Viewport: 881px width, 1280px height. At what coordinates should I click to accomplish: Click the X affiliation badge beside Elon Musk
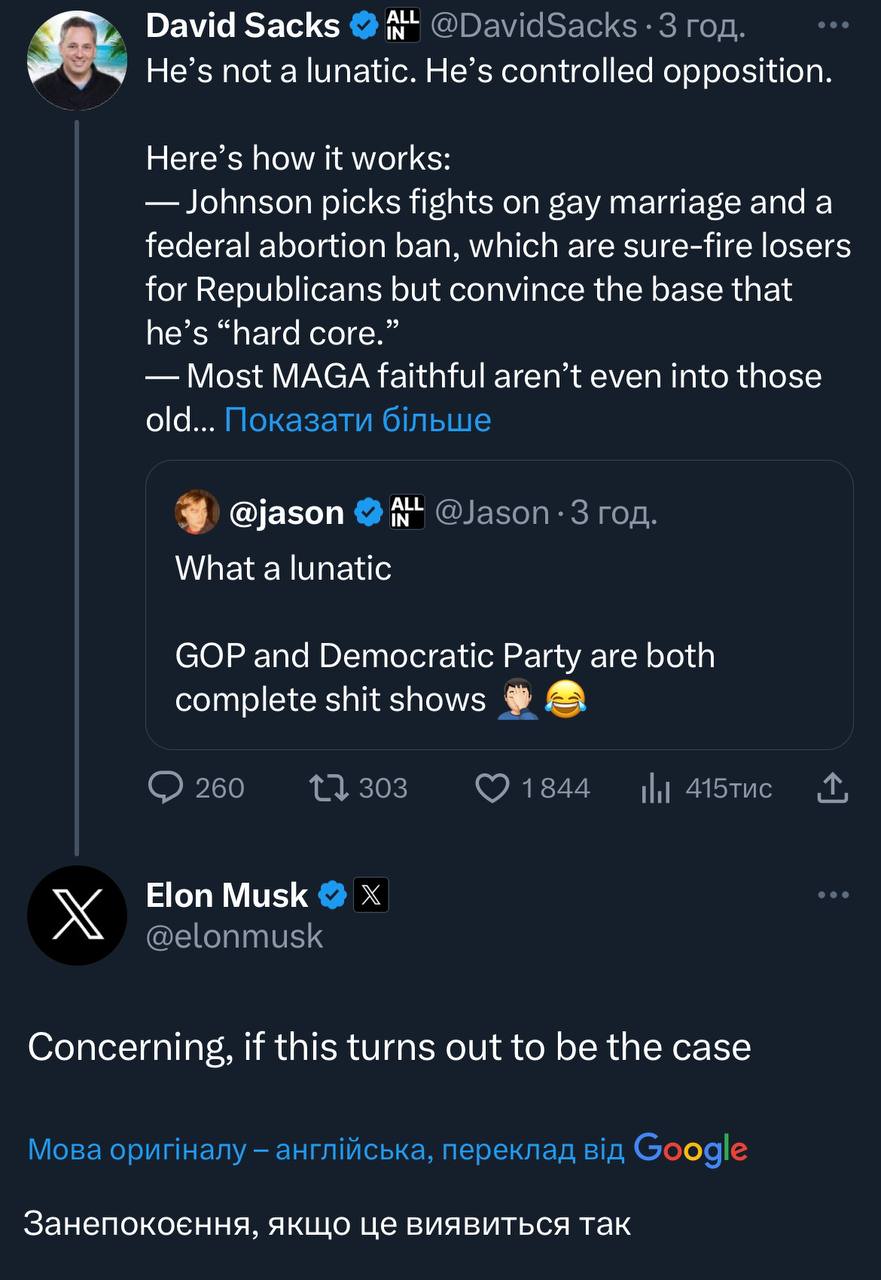[x=370, y=895]
